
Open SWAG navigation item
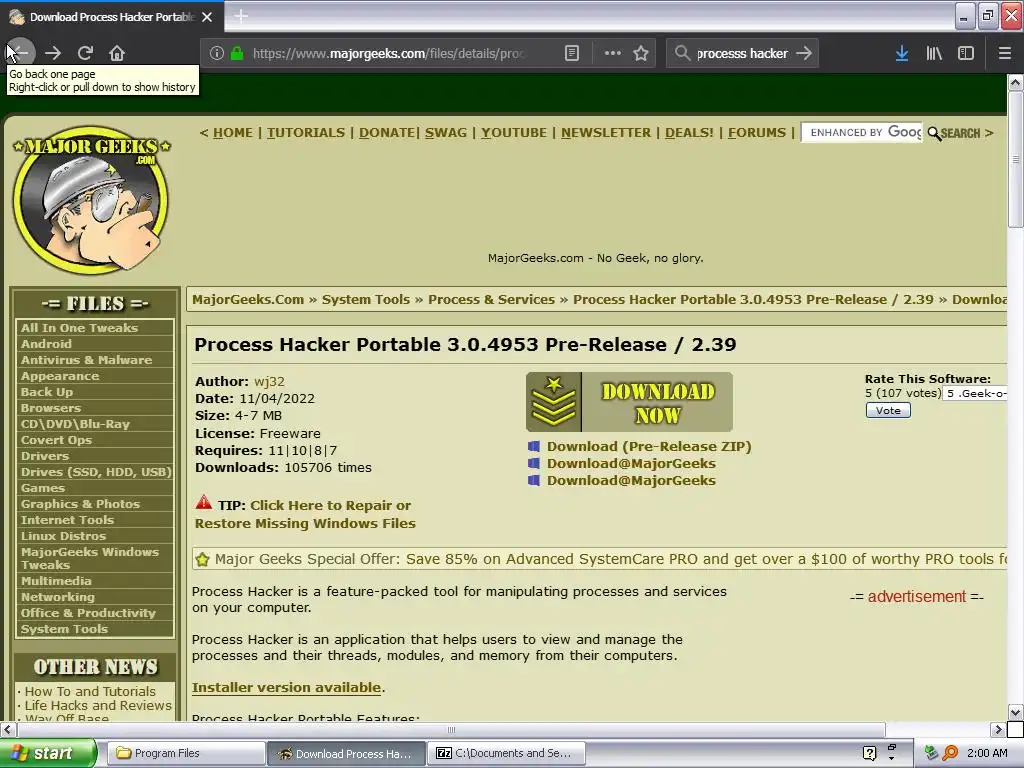point(446,133)
